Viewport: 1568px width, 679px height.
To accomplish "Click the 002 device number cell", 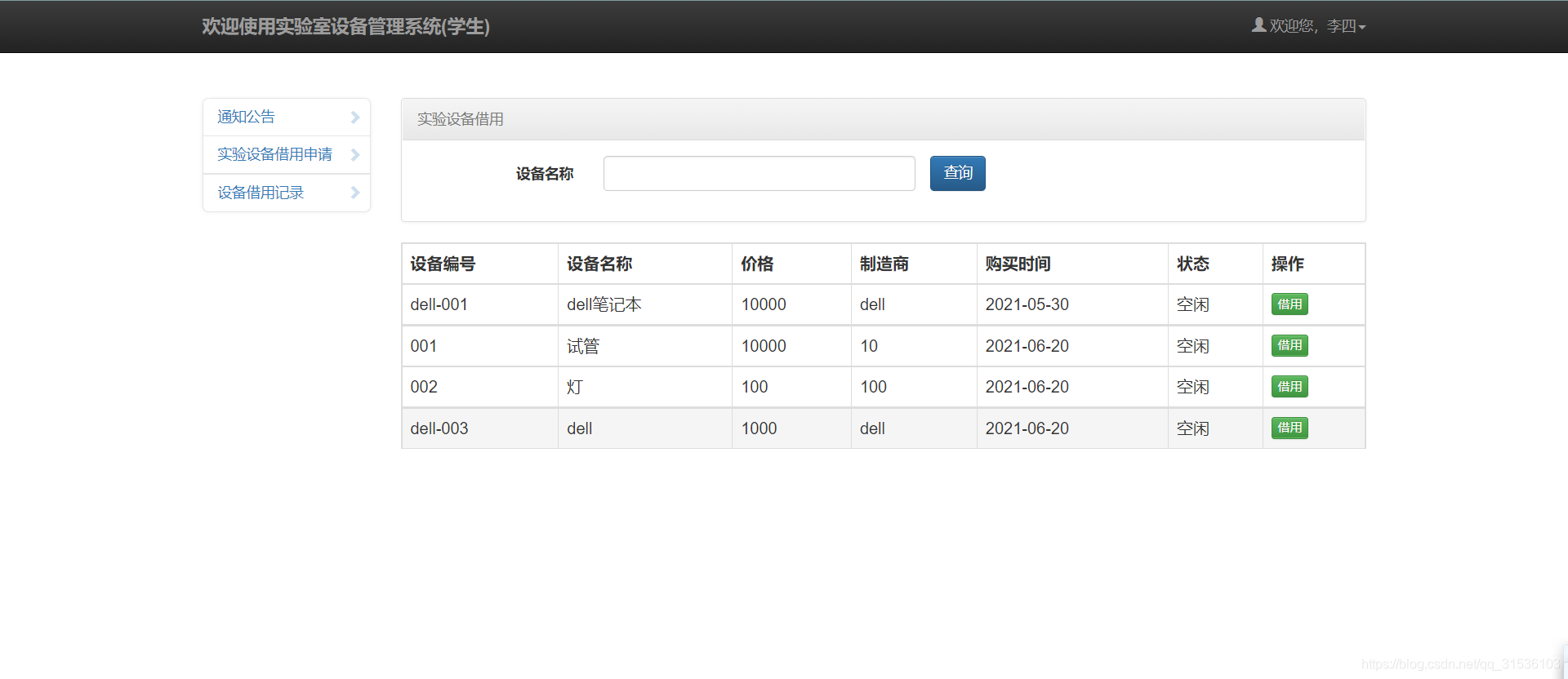I will [480, 387].
